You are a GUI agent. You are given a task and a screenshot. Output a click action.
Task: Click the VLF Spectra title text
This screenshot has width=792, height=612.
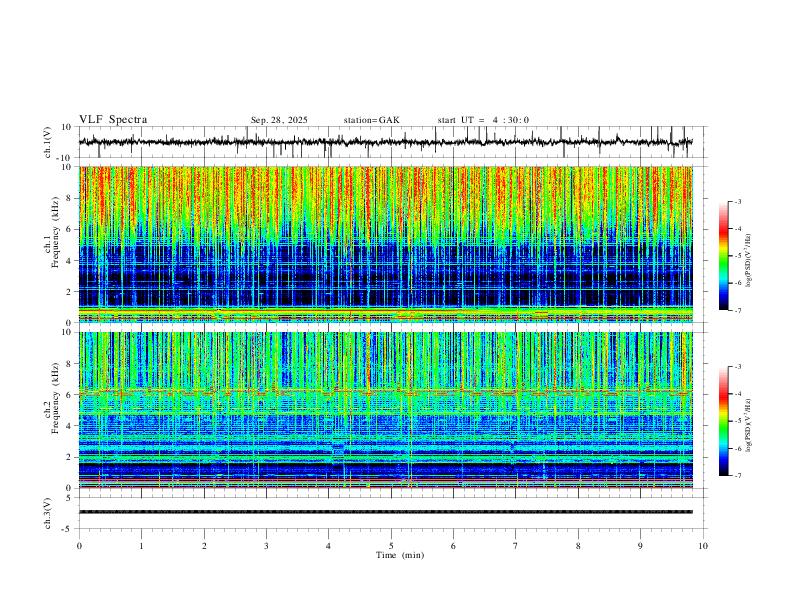(113, 120)
